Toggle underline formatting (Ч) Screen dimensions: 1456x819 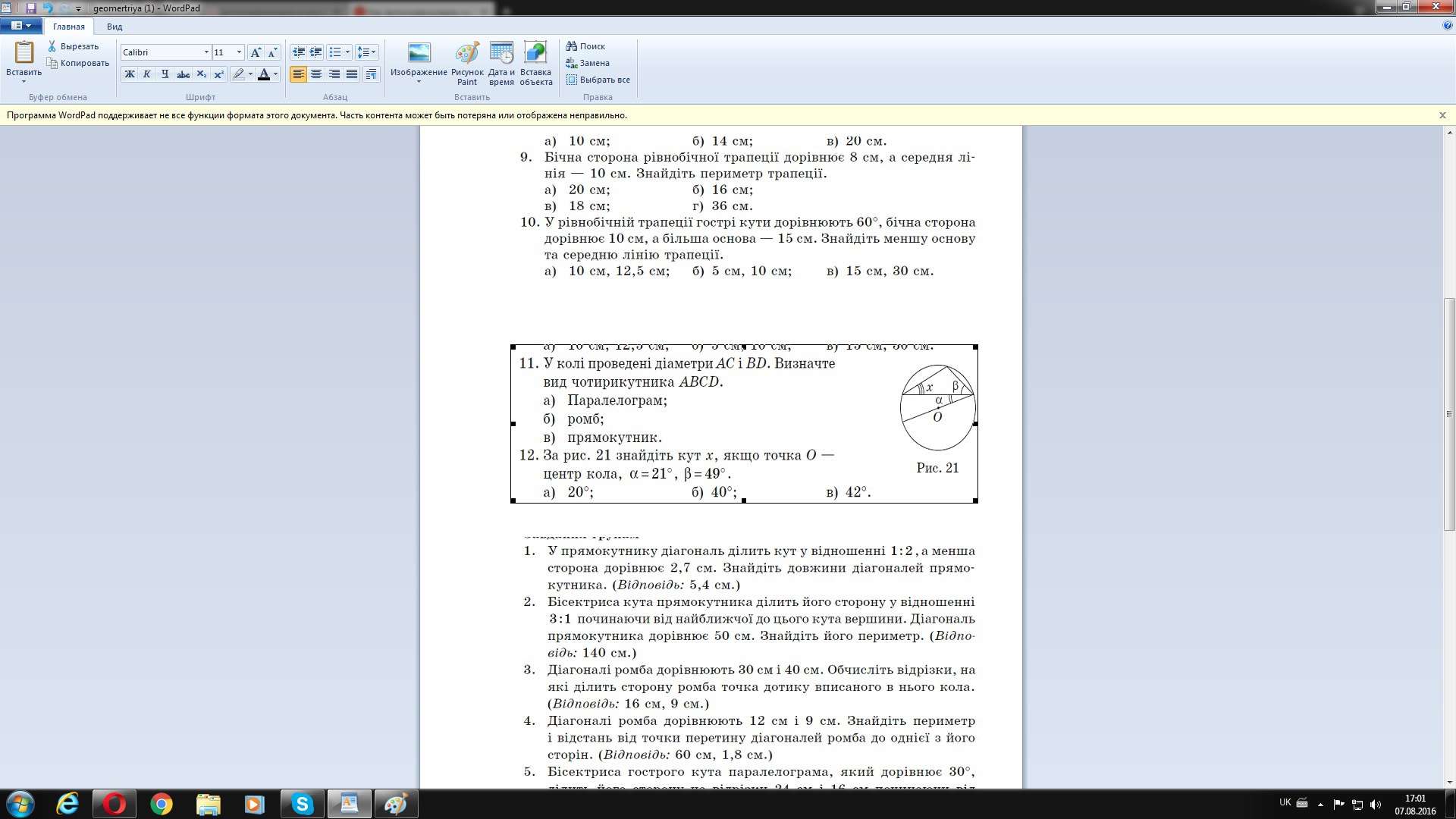(x=165, y=74)
